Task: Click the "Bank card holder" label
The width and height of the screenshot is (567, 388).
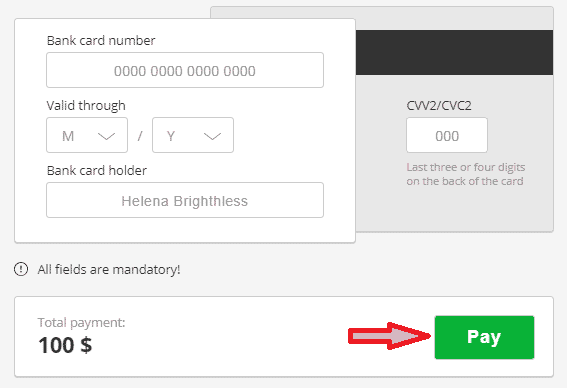Action: coord(97,170)
